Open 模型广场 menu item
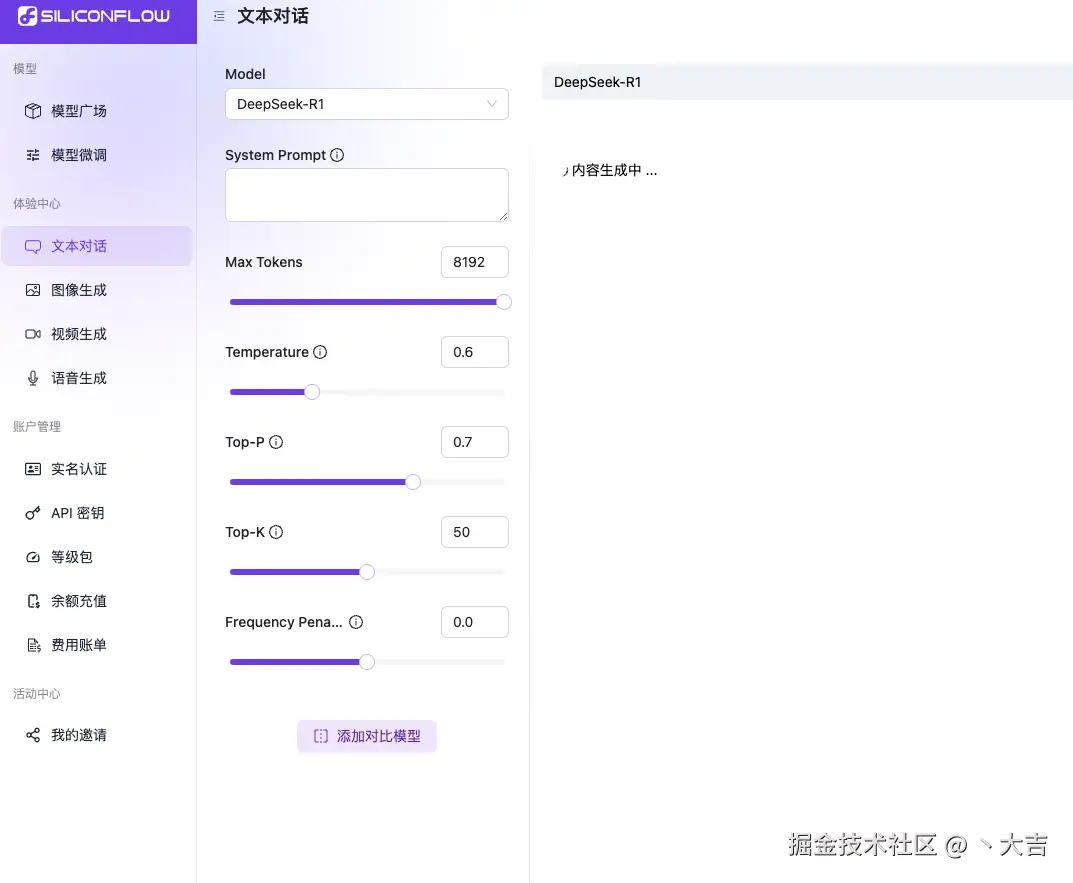 [96, 111]
